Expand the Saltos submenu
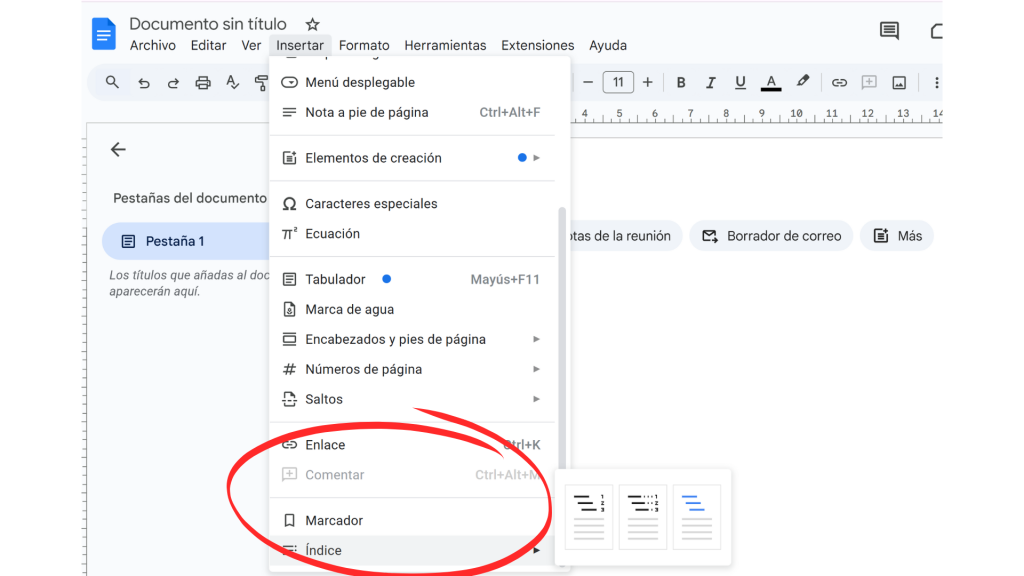This screenshot has width=1024, height=576. [411, 399]
